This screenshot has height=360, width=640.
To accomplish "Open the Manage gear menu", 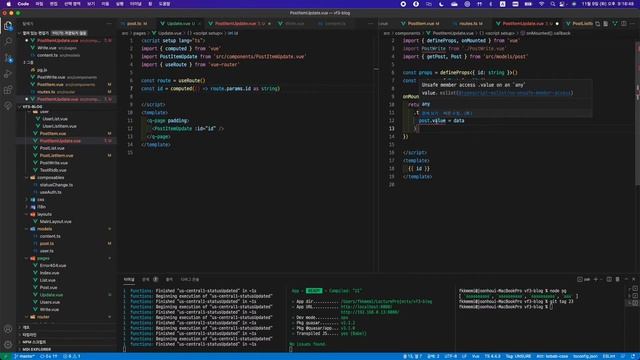I will 8,344.
